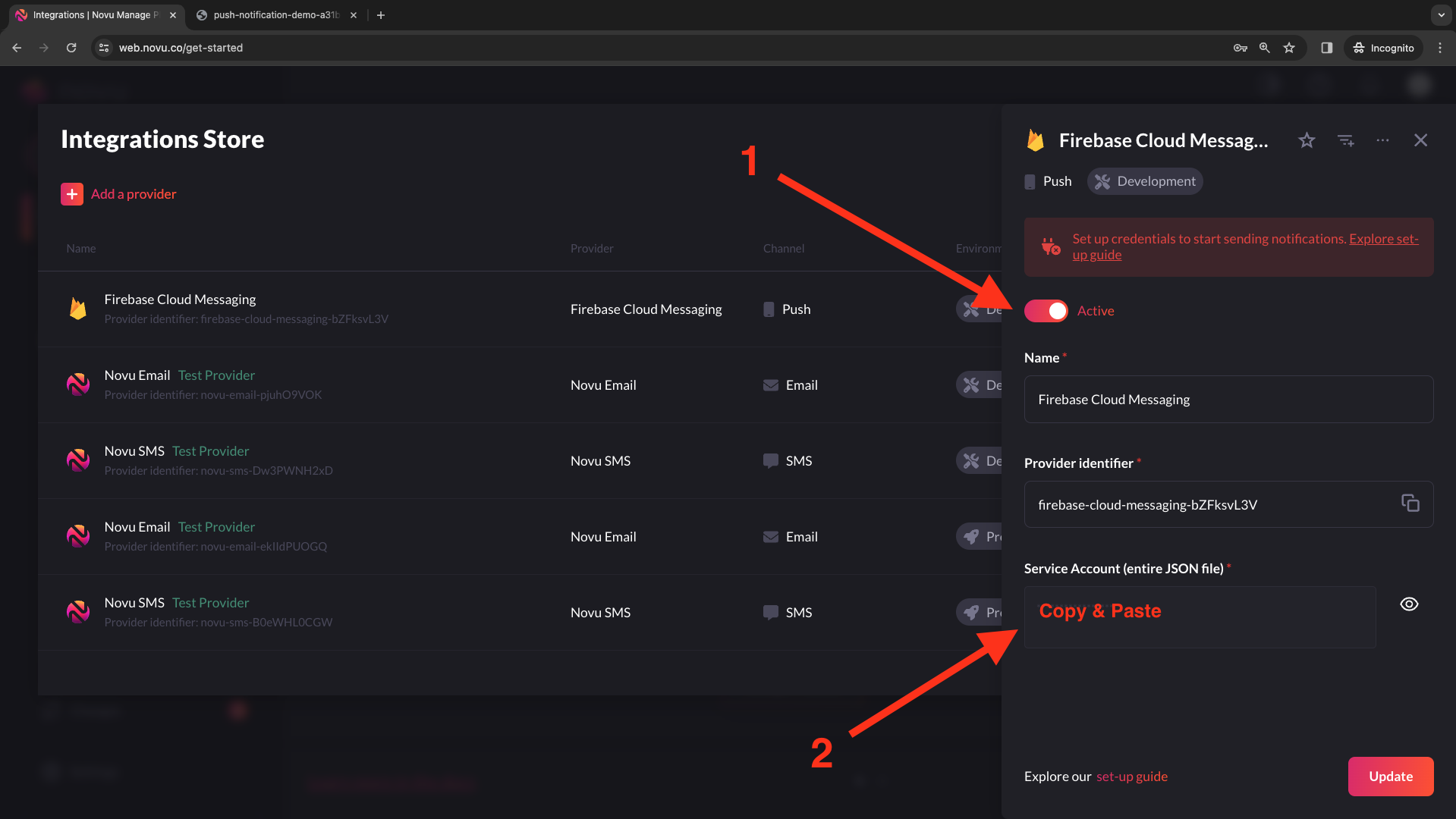
Task: Open the zoom magnifier icon in address bar
Action: tap(1264, 48)
